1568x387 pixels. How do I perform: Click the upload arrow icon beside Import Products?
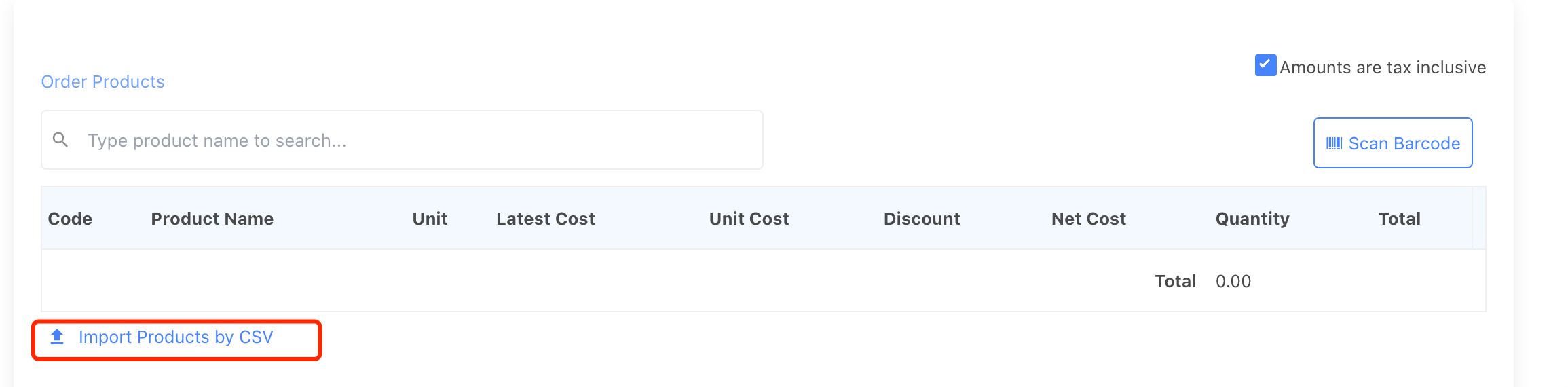tap(58, 337)
